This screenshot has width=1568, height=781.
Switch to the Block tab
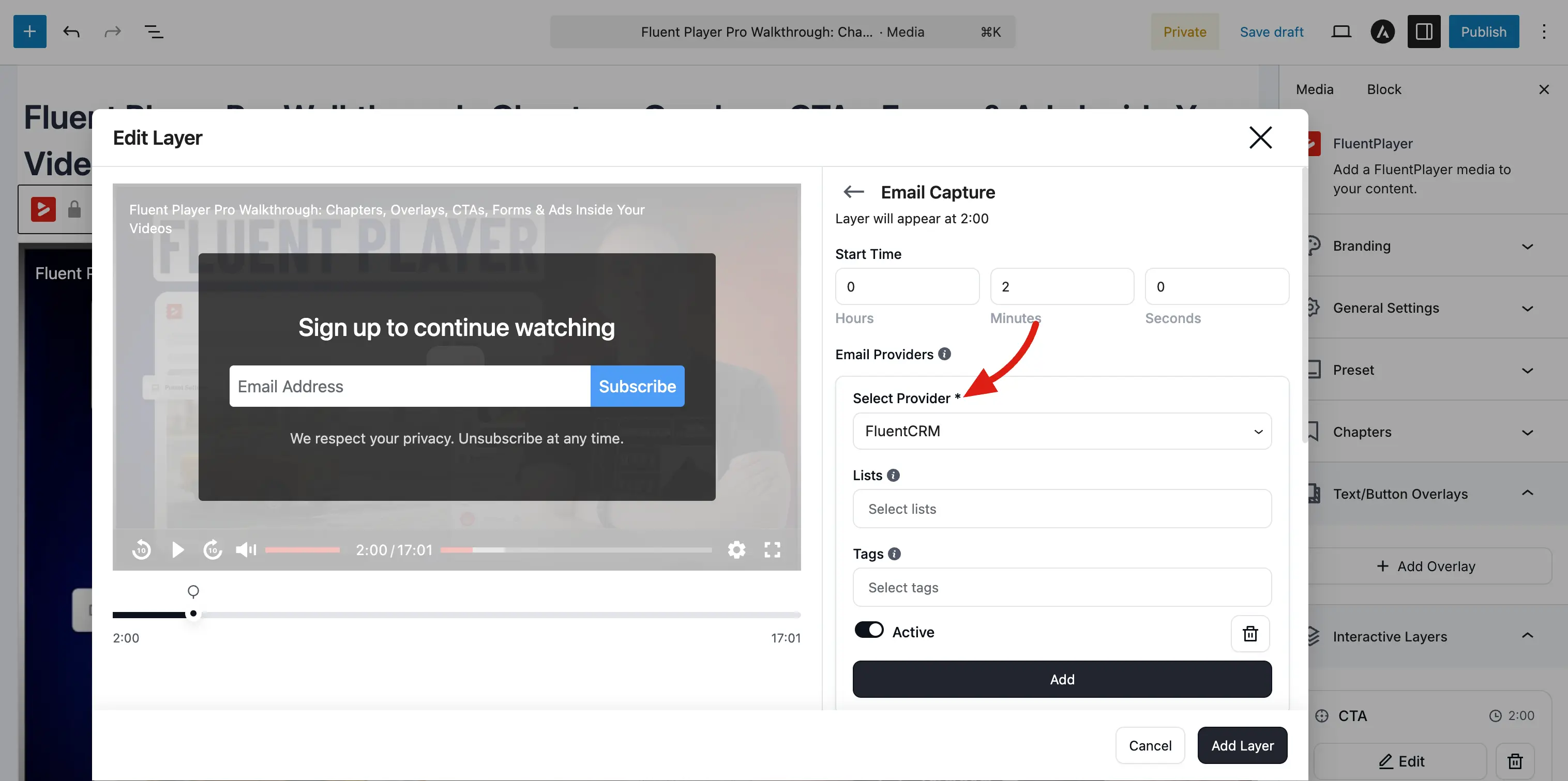tap(1383, 89)
